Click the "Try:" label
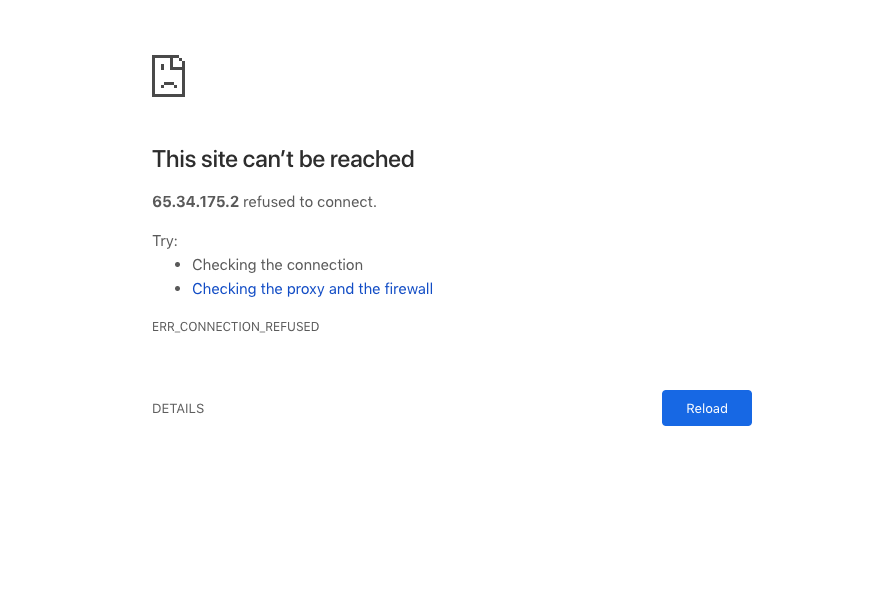This screenshot has width=874, height=602. coord(164,241)
